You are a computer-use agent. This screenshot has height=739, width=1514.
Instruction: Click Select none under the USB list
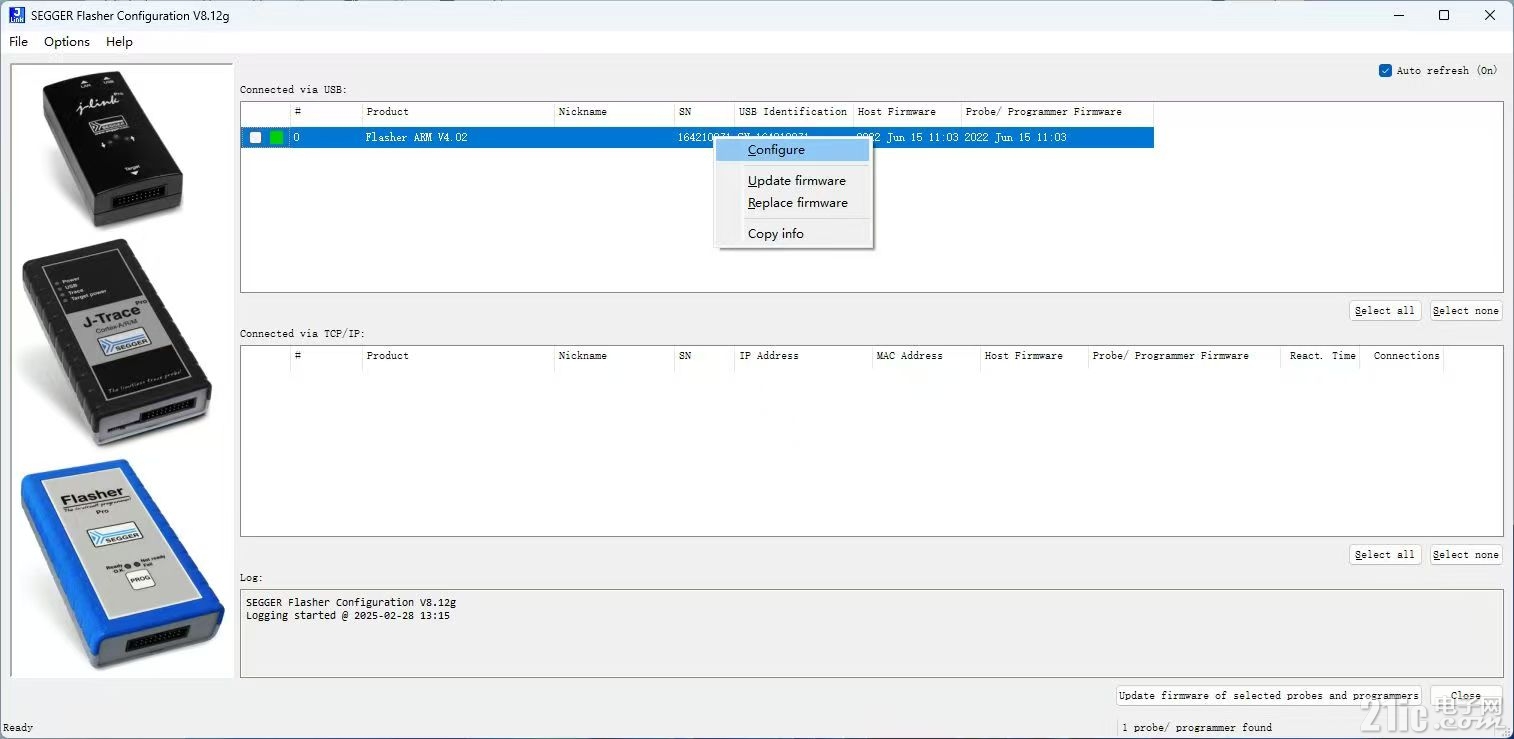1466,311
